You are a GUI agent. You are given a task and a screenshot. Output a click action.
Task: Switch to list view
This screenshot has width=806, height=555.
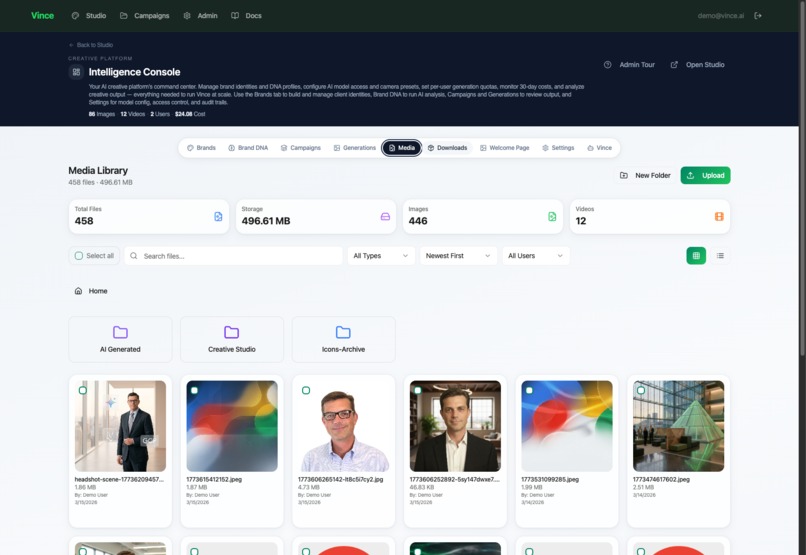coord(720,256)
